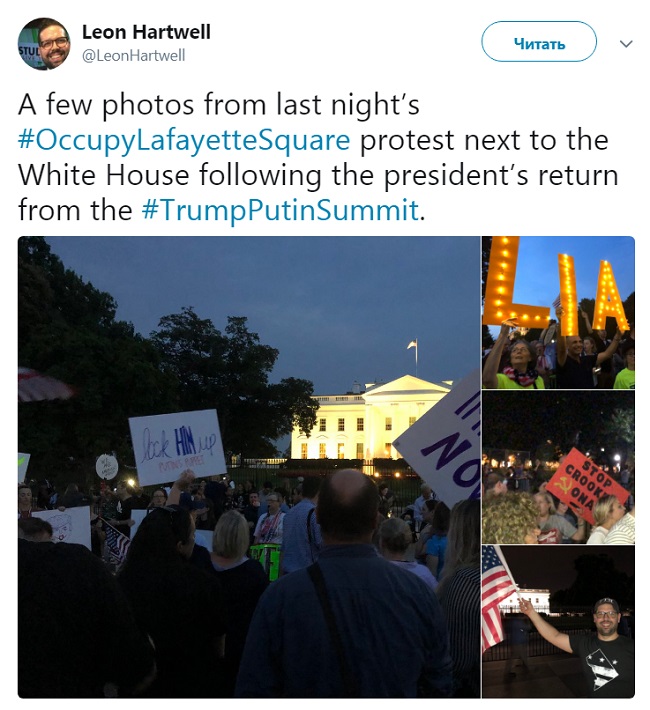
Task: Open the @LeonHartwell handle link
Action: pos(134,56)
